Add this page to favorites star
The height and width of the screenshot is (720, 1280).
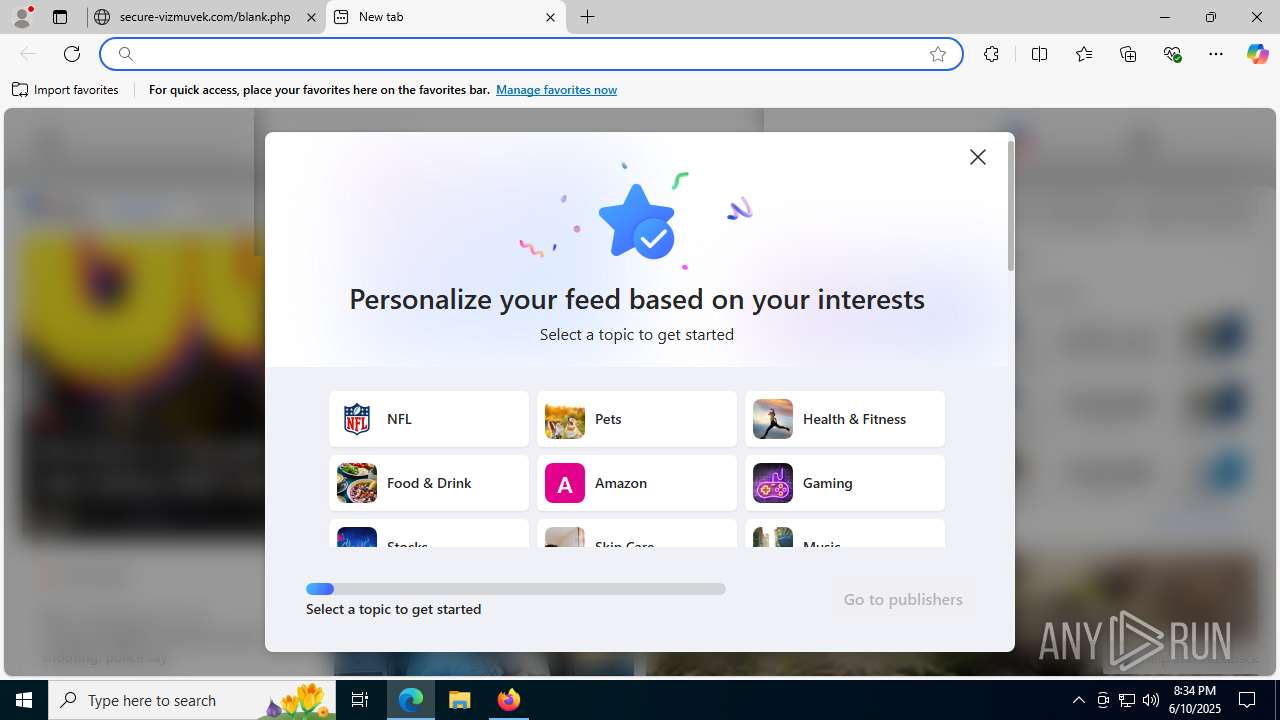pyautogui.click(x=938, y=54)
